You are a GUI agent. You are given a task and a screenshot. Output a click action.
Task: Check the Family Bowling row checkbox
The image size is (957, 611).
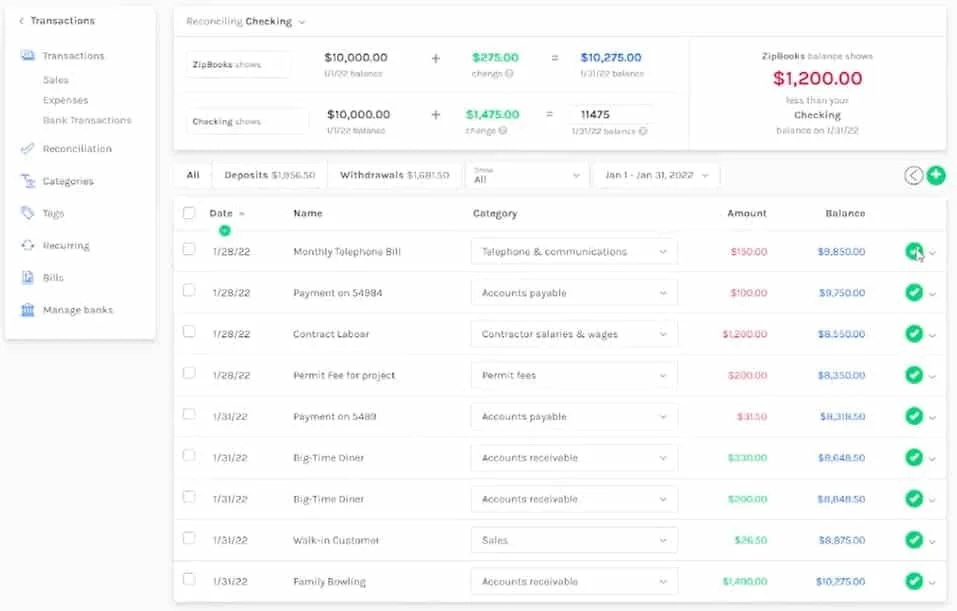[x=189, y=579]
